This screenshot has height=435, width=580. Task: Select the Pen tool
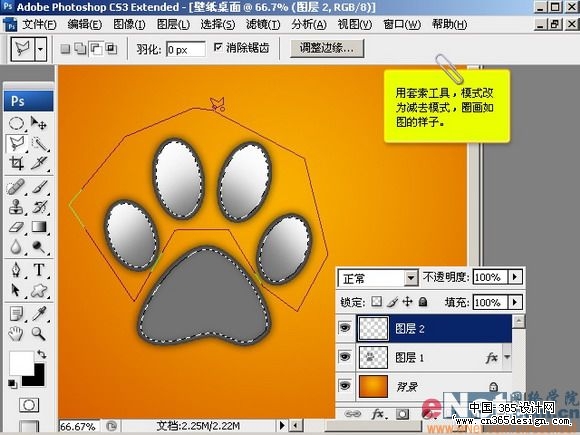click(16, 270)
